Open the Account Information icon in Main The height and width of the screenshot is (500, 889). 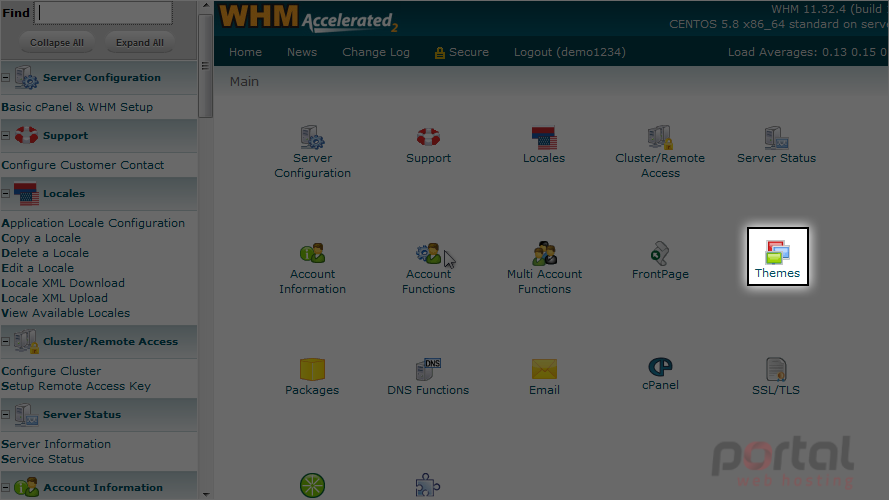coord(312,253)
